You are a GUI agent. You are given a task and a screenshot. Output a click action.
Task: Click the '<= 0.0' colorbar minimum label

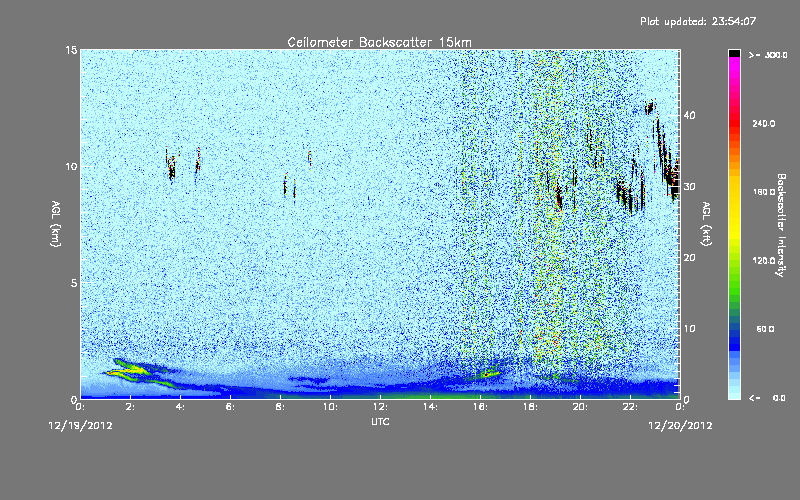(x=768, y=398)
